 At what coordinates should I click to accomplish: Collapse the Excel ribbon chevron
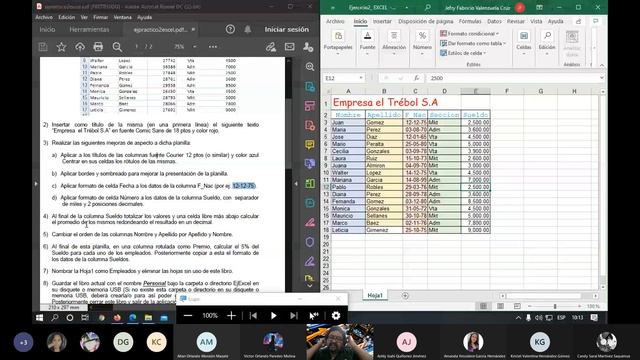pyautogui.click(x=602, y=65)
